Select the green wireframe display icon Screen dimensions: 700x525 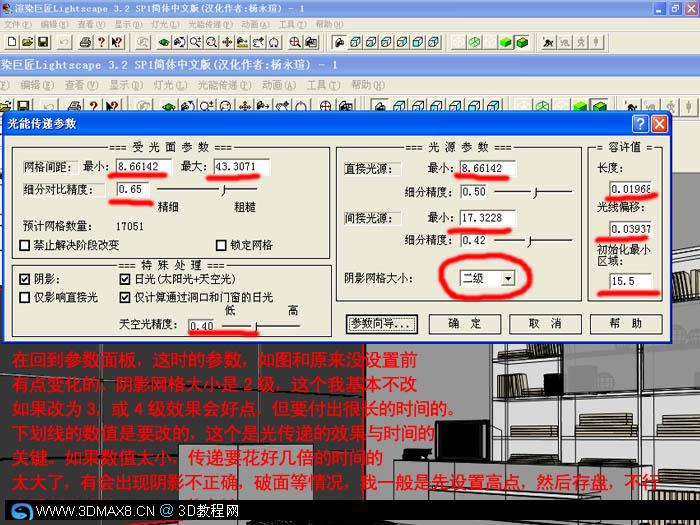coord(474,42)
